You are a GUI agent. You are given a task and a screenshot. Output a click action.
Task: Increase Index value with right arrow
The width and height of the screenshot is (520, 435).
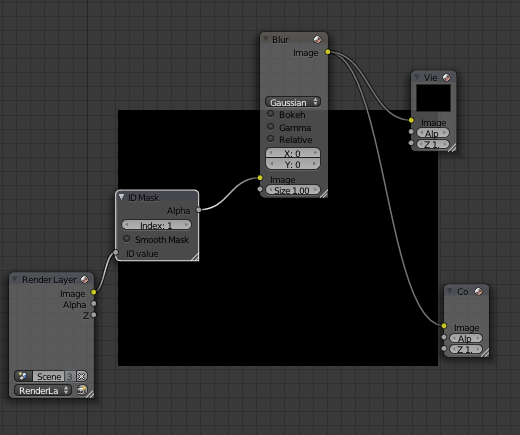tap(186, 225)
